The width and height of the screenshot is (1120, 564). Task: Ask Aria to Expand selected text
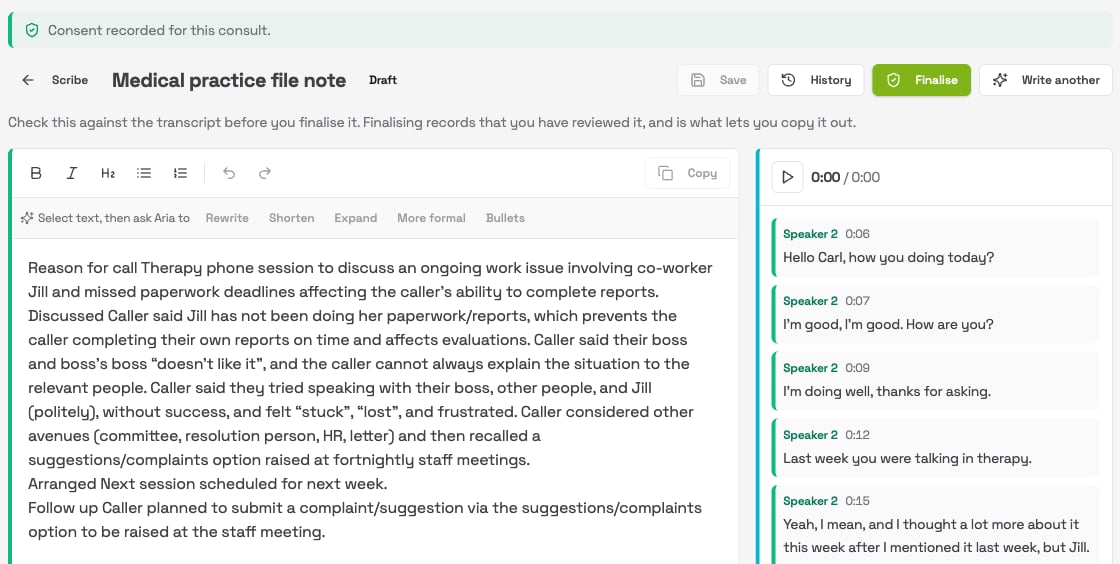[x=356, y=218]
